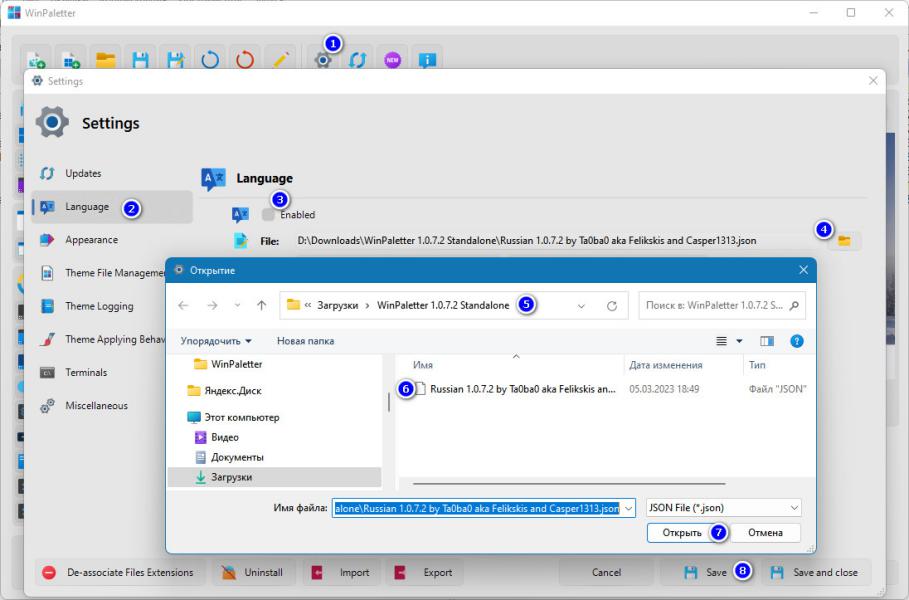This screenshot has height=600, width=909.
Task: Open the purple NEW what's-new icon
Action: click(x=392, y=60)
